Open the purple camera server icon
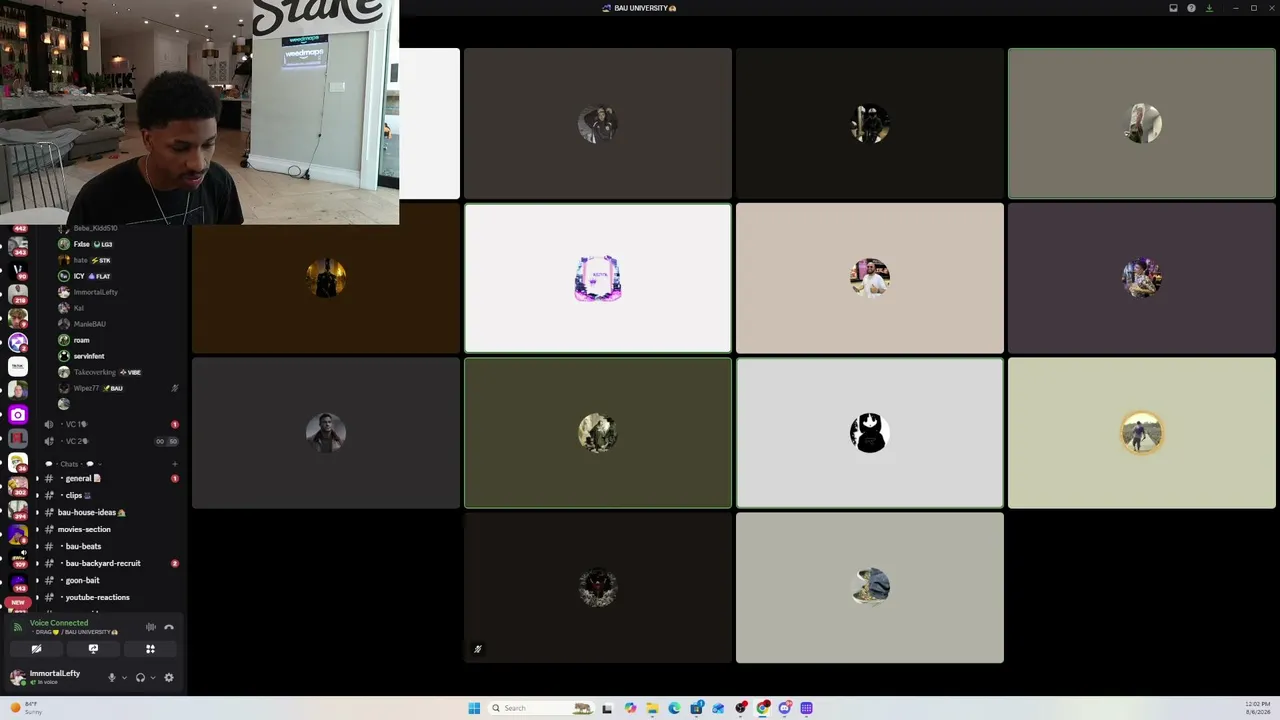1280x720 pixels. pyautogui.click(x=18, y=414)
